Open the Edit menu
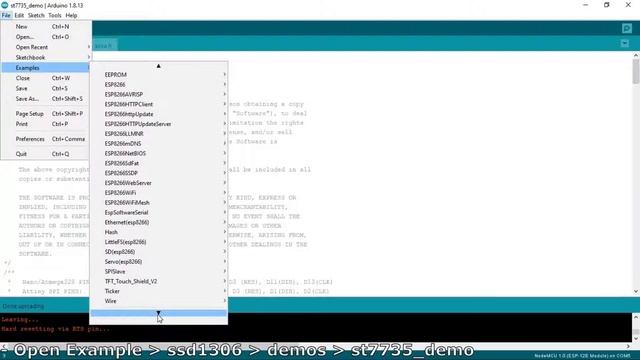This screenshot has width=640, height=360. pyautogui.click(x=19, y=16)
